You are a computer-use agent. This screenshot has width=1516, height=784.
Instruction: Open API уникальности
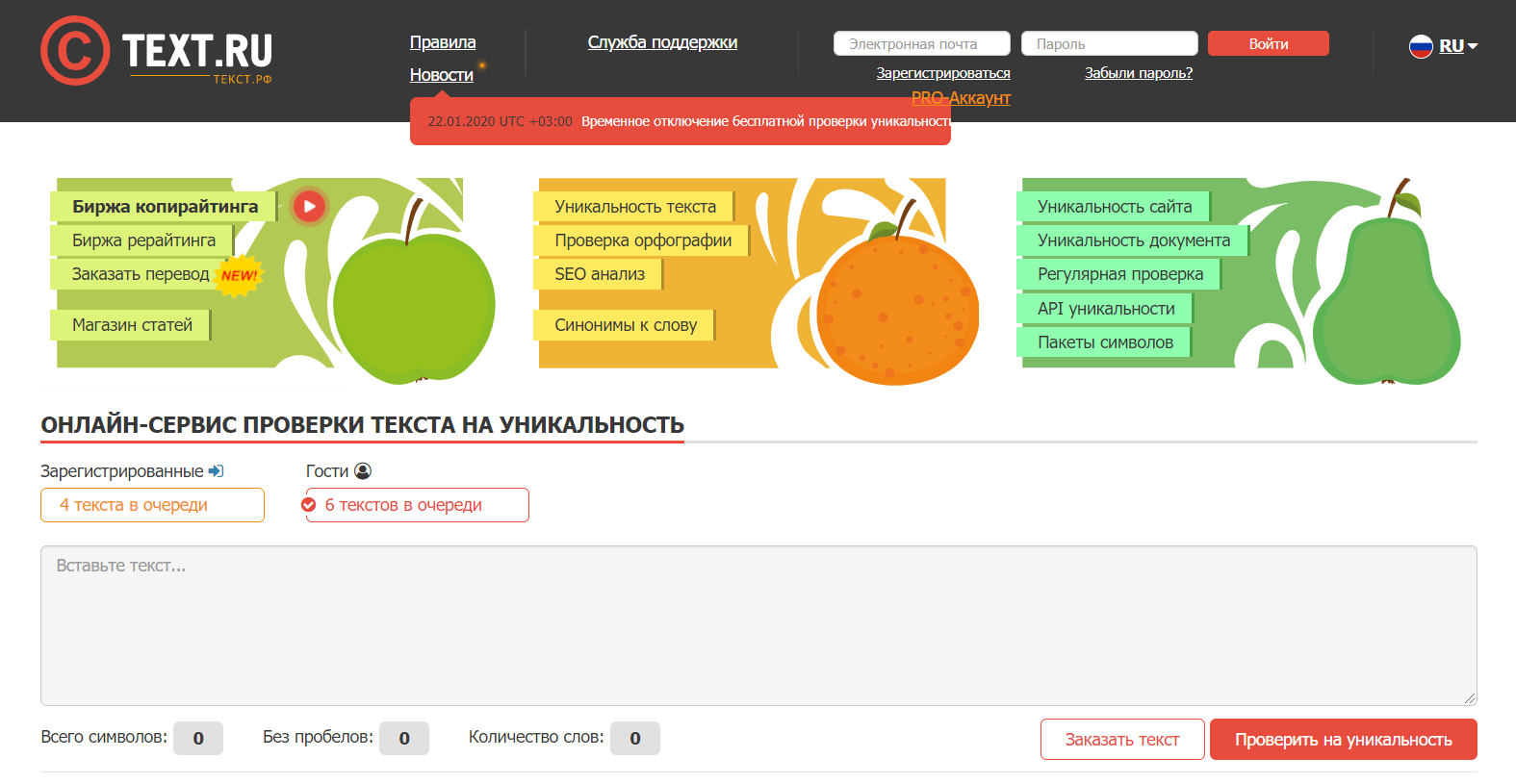coord(1106,309)
